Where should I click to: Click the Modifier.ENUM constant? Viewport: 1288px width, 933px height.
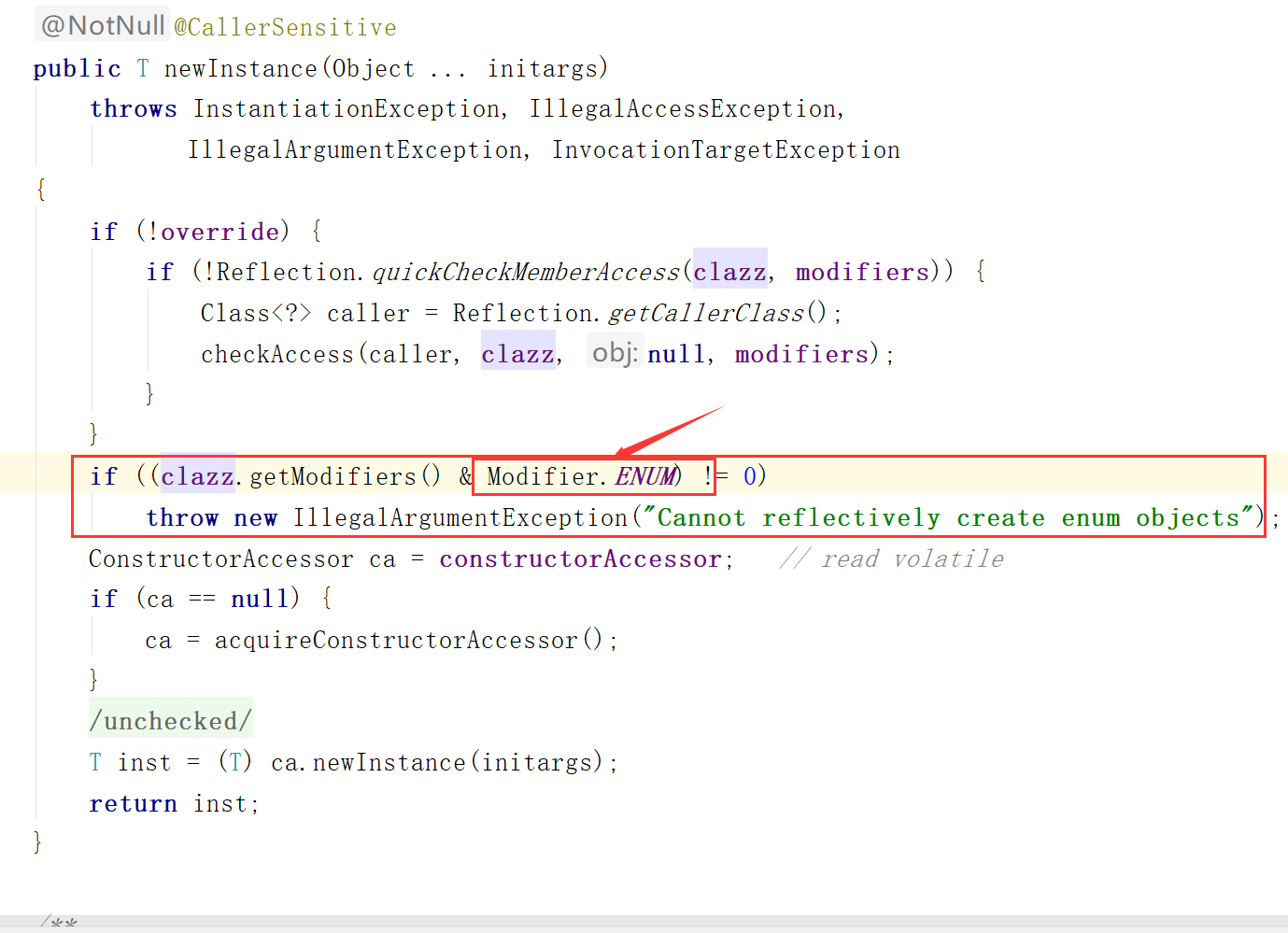click(x=581, y=477)
